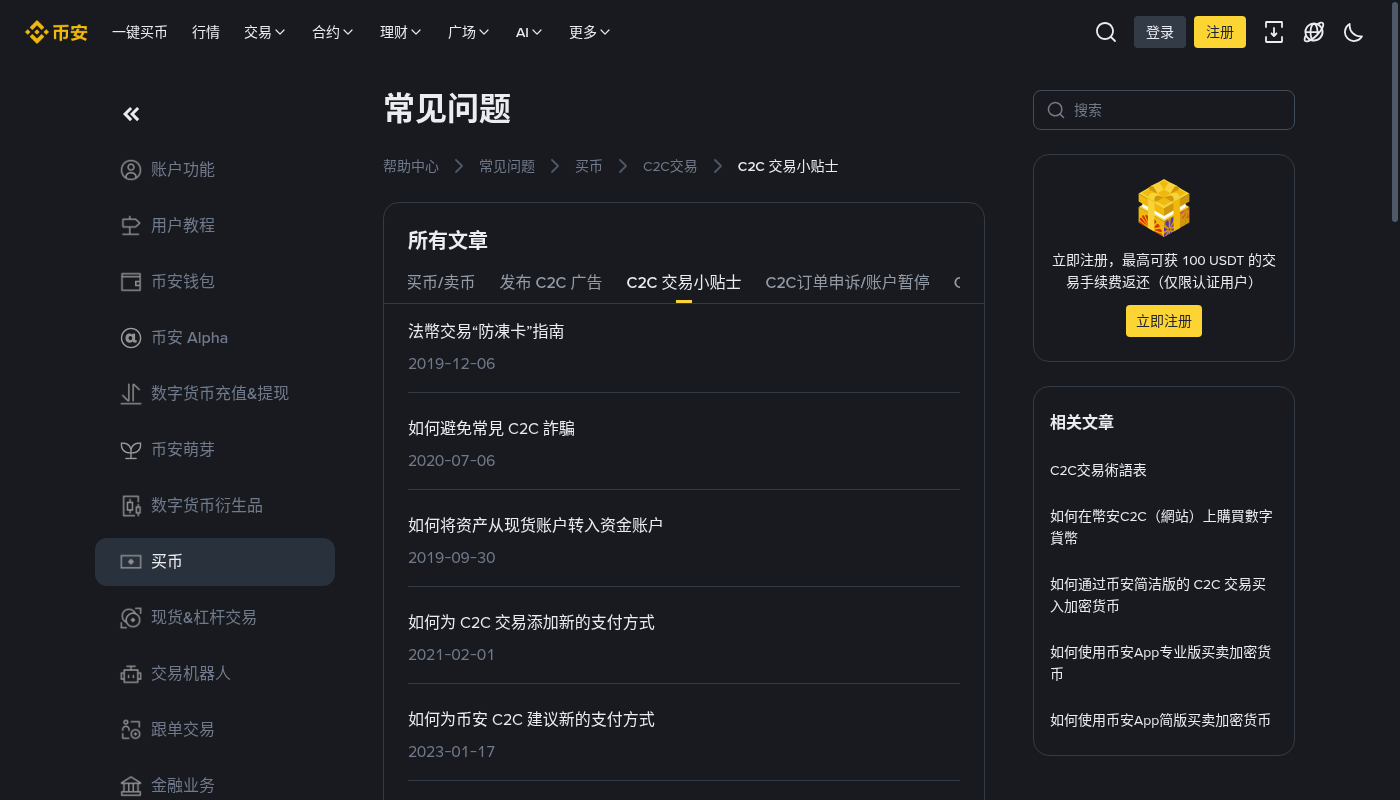Viewport: 1400px width, 800px height.
Task: Click the 交易机器人 robot icon
Action: click(x=131, y=674)
